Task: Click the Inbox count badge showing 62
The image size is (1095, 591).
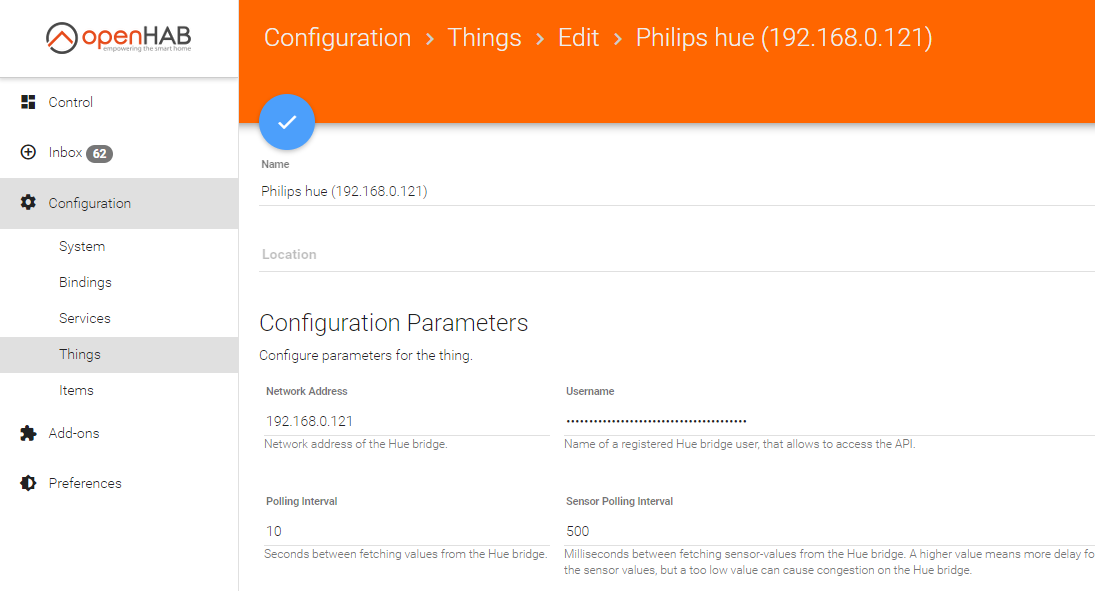Action: coord(100,154)
